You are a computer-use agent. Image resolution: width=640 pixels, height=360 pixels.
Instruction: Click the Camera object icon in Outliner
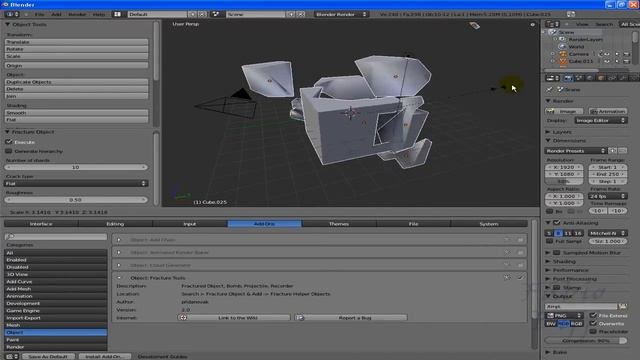(563, 54)
